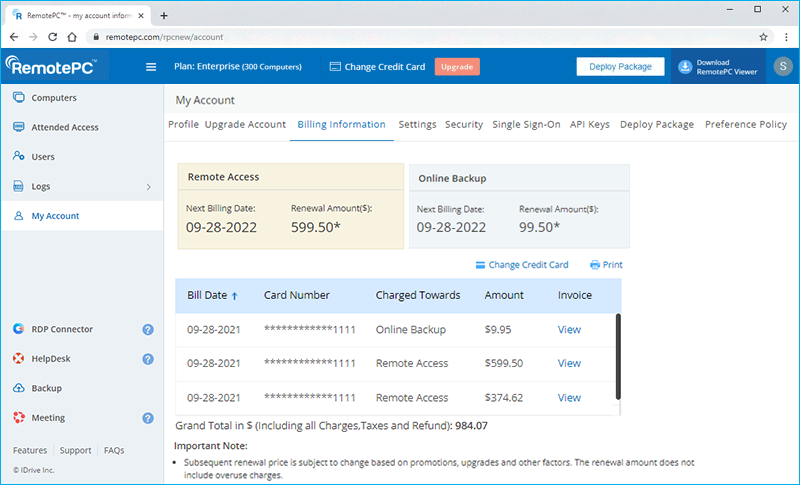
Task: Click the Deploy Package header button
Action: coord(620,66)
